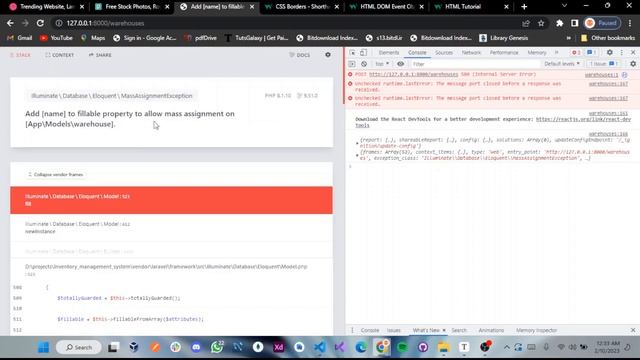This screenshot has height=360, width=640.
Task: Open a new browser tab with plus
Action: (524, 7)
